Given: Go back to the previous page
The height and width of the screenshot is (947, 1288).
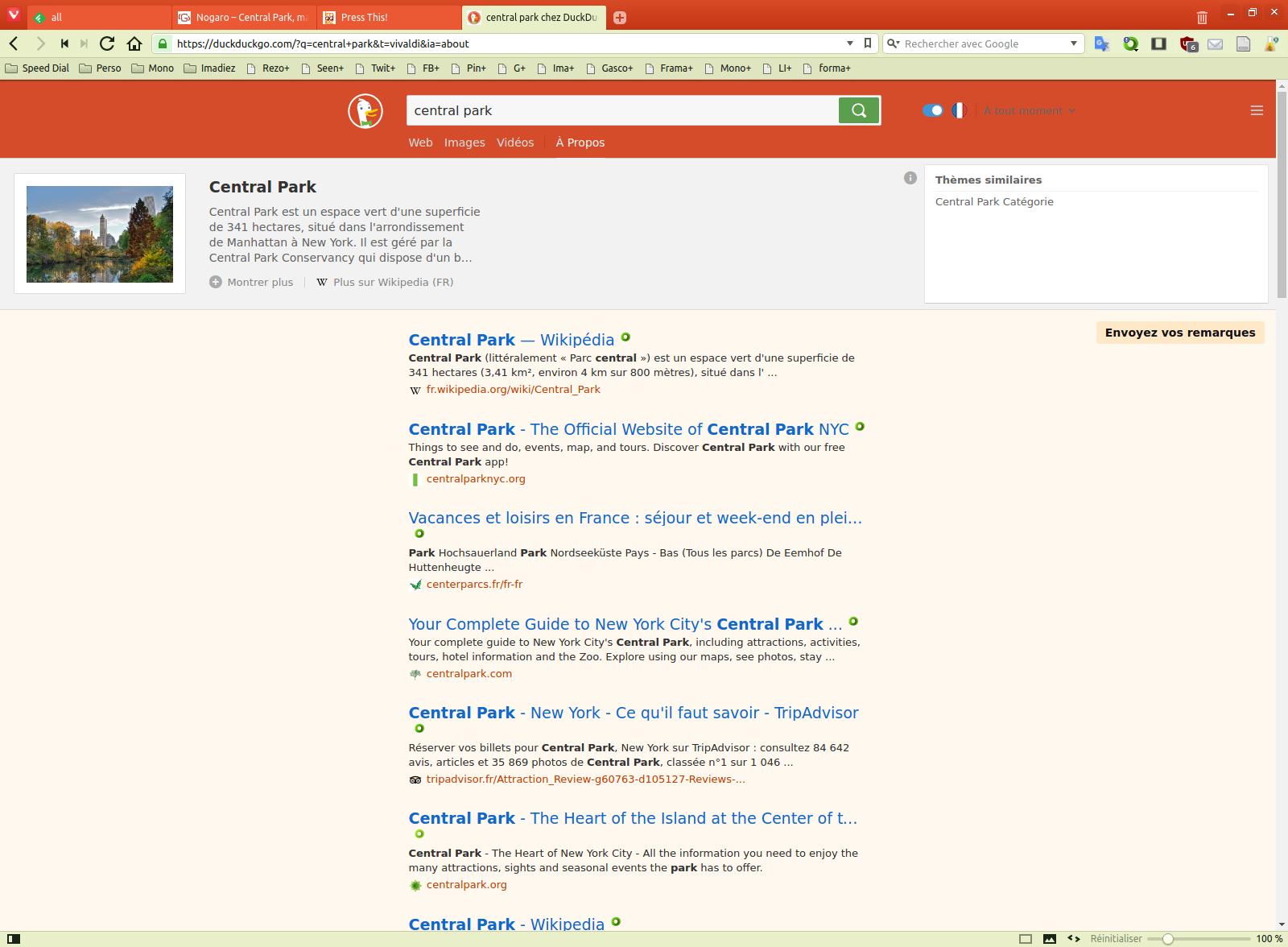Looking at the screenshot, I should pyautogui.click(x=14, y=43).
